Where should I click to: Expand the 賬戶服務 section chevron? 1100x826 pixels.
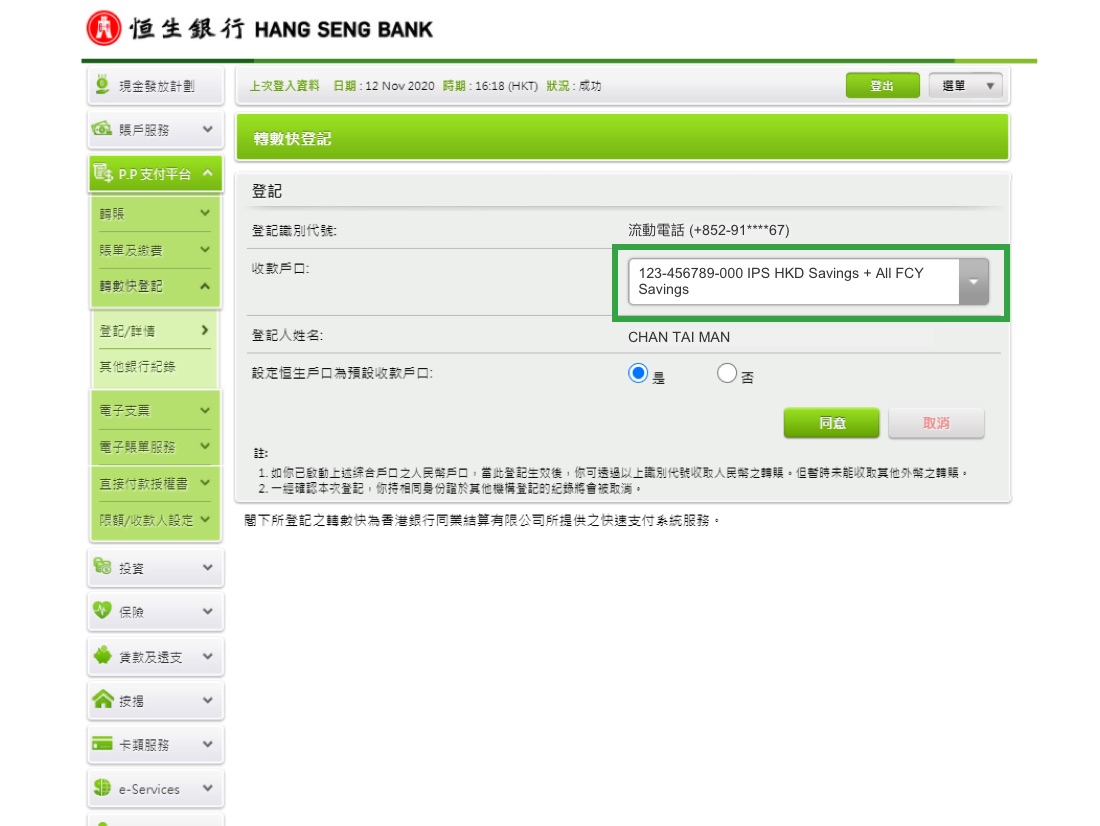(208, 129)
